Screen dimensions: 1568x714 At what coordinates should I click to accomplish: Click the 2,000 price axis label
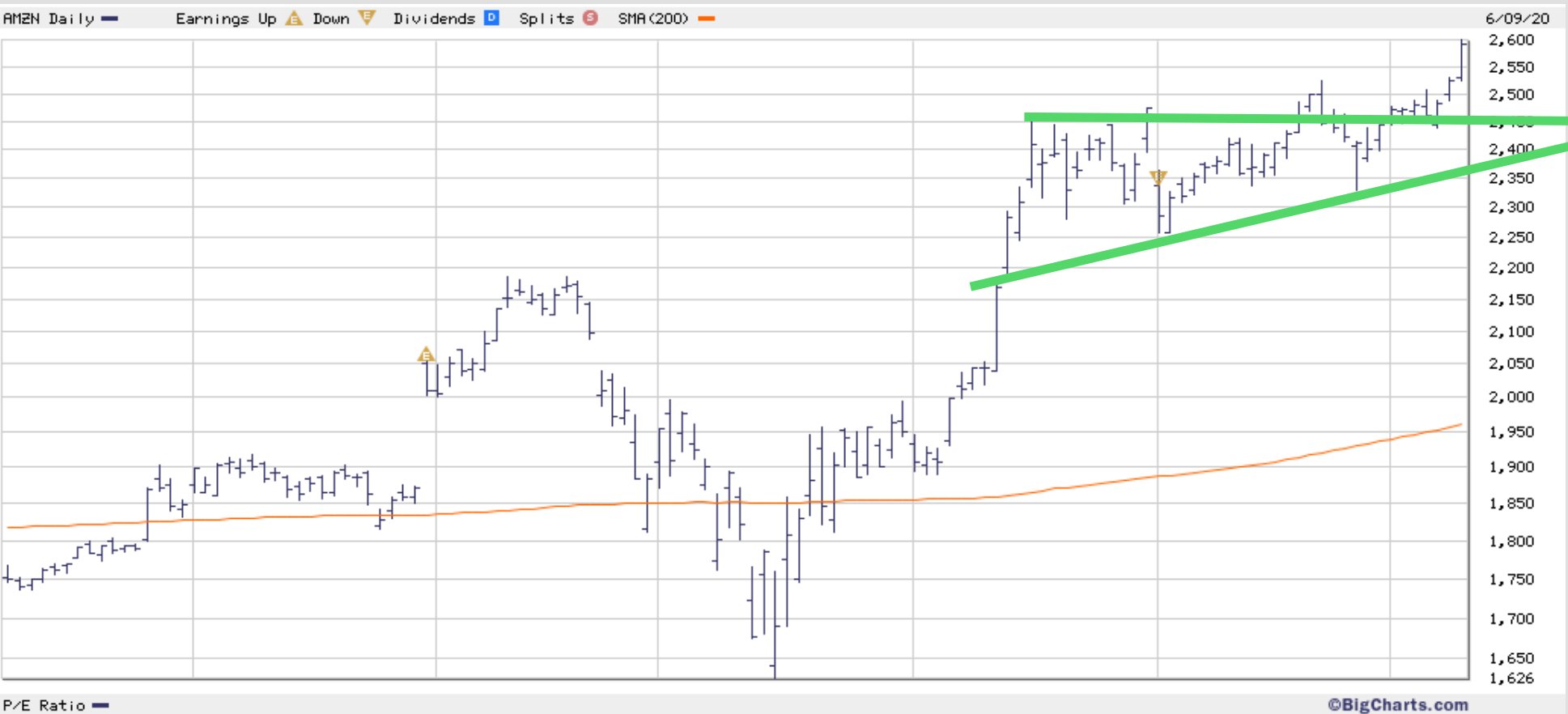(x=1511, y=397)
